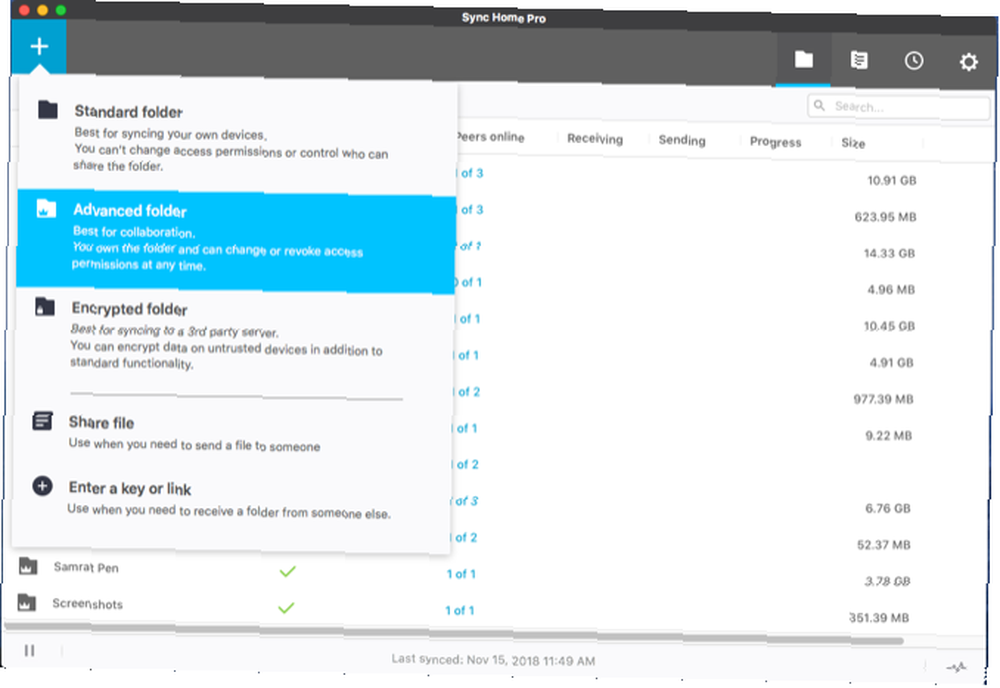
Task: Click the green checkmark for Screenshots
Action: (286, 608)
